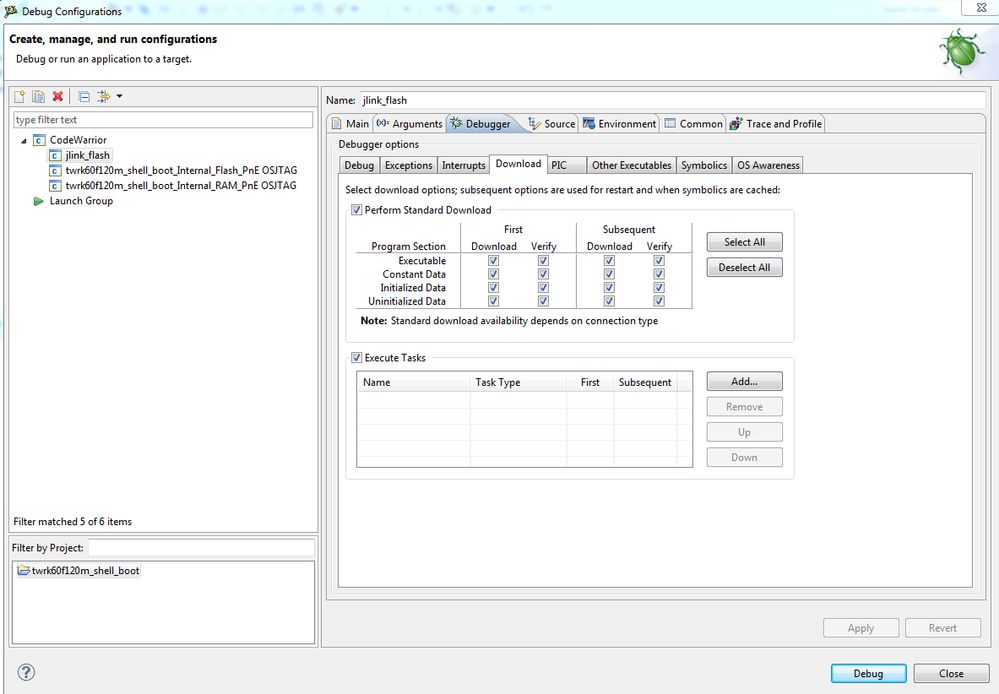The image size is (999, 694).
Task: Toggle the Execute Tasks checkbox
Action: (357, 358)
